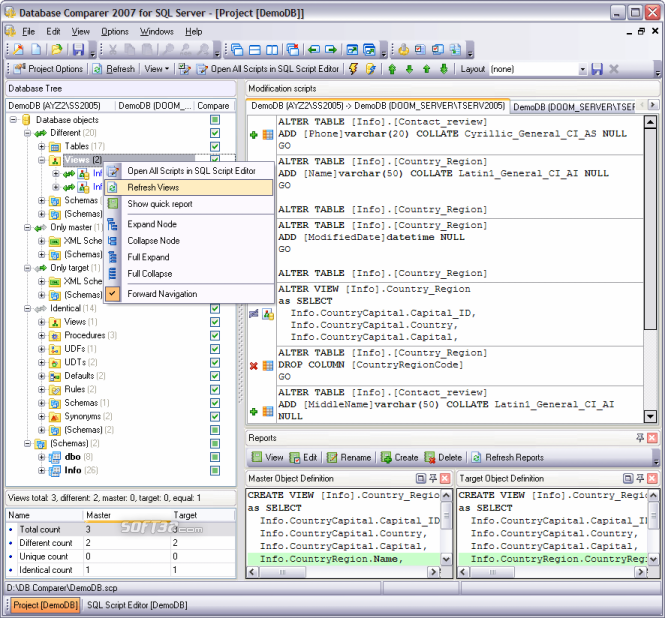Toggle checkbox for dbo (8) schema row

[215, 457]
